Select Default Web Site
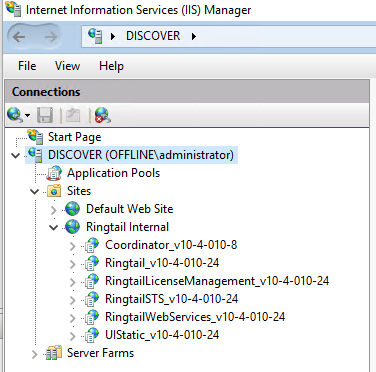The width and height of the screenshot is (376, 372). (x=130, y=209)
